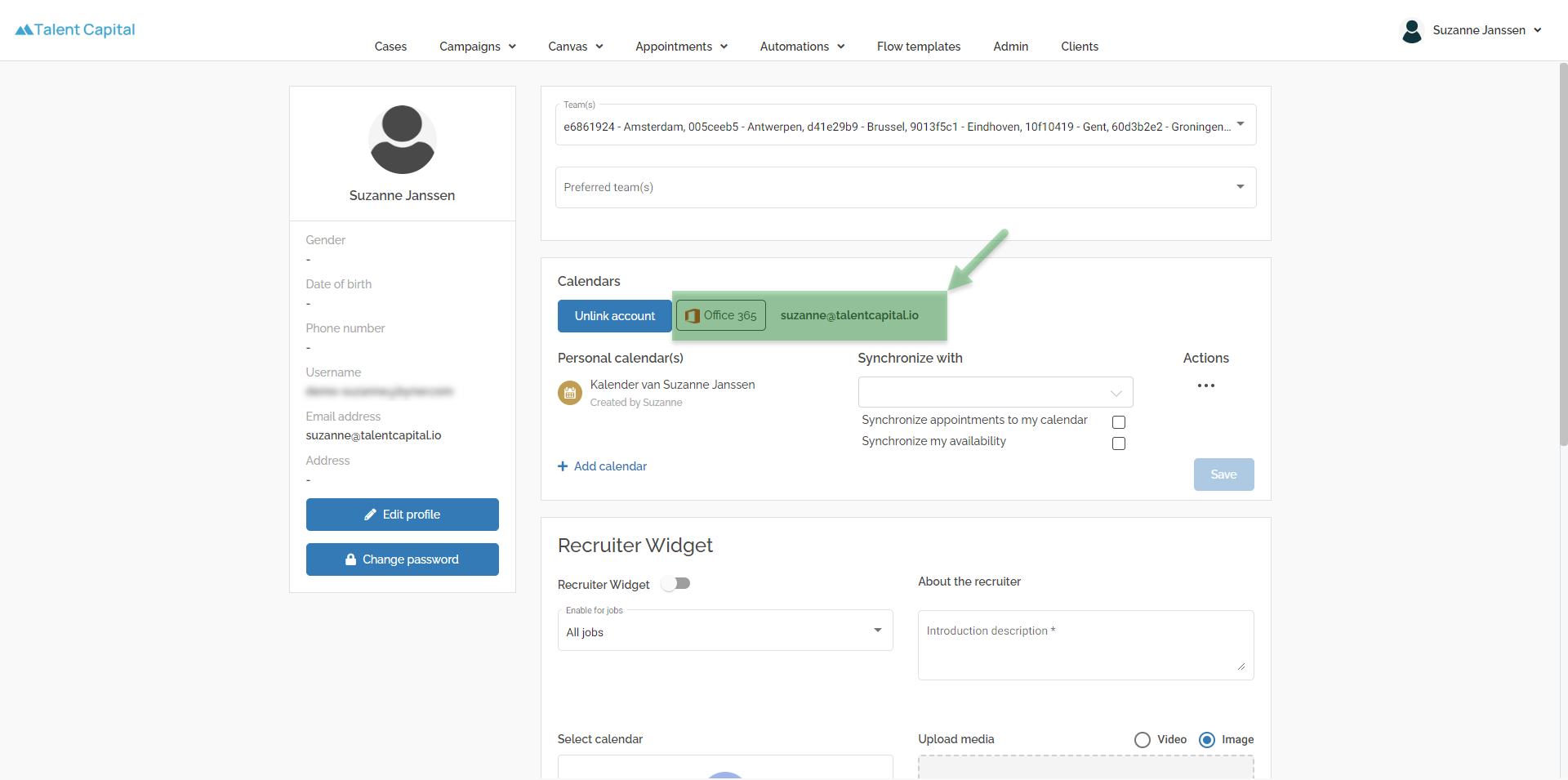The height and width of the screenshot is (780, 1568).
Task: Click the user avatar icon in header
Action: [x=1411, y=30]
